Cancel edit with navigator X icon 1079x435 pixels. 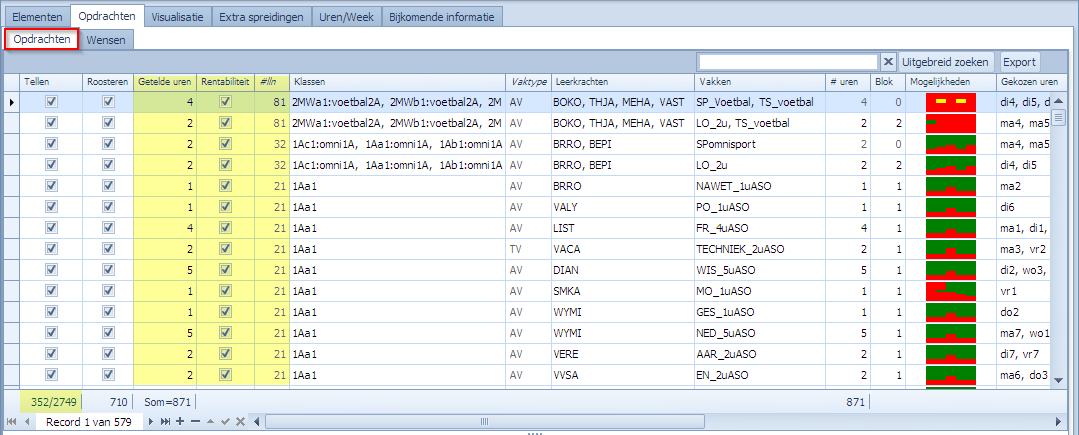pyautogui.click(x=240, y=421)
